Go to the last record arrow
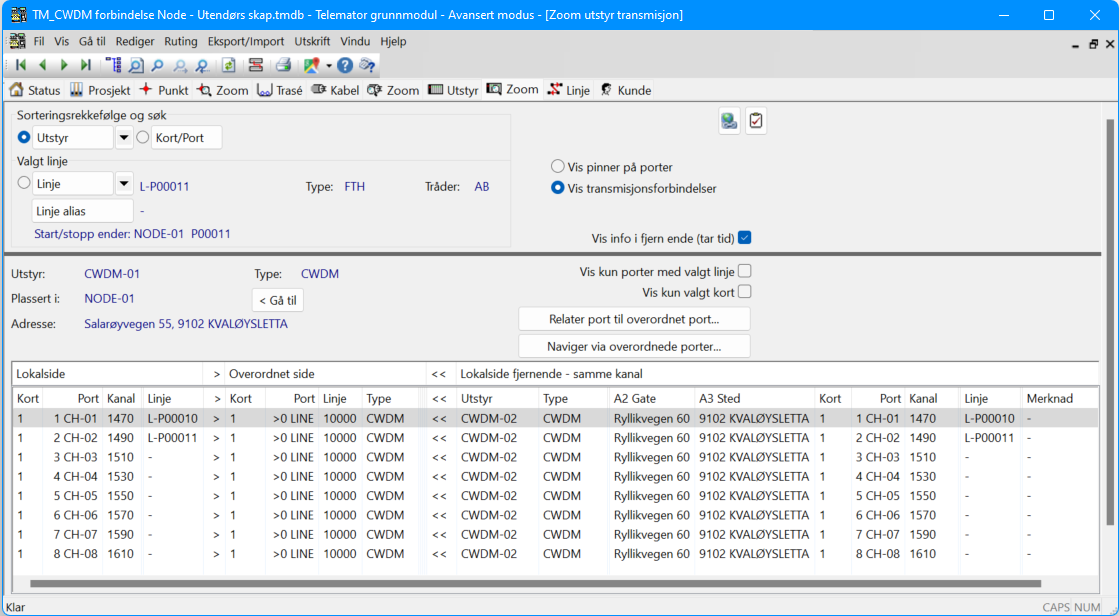 (86, 65)
